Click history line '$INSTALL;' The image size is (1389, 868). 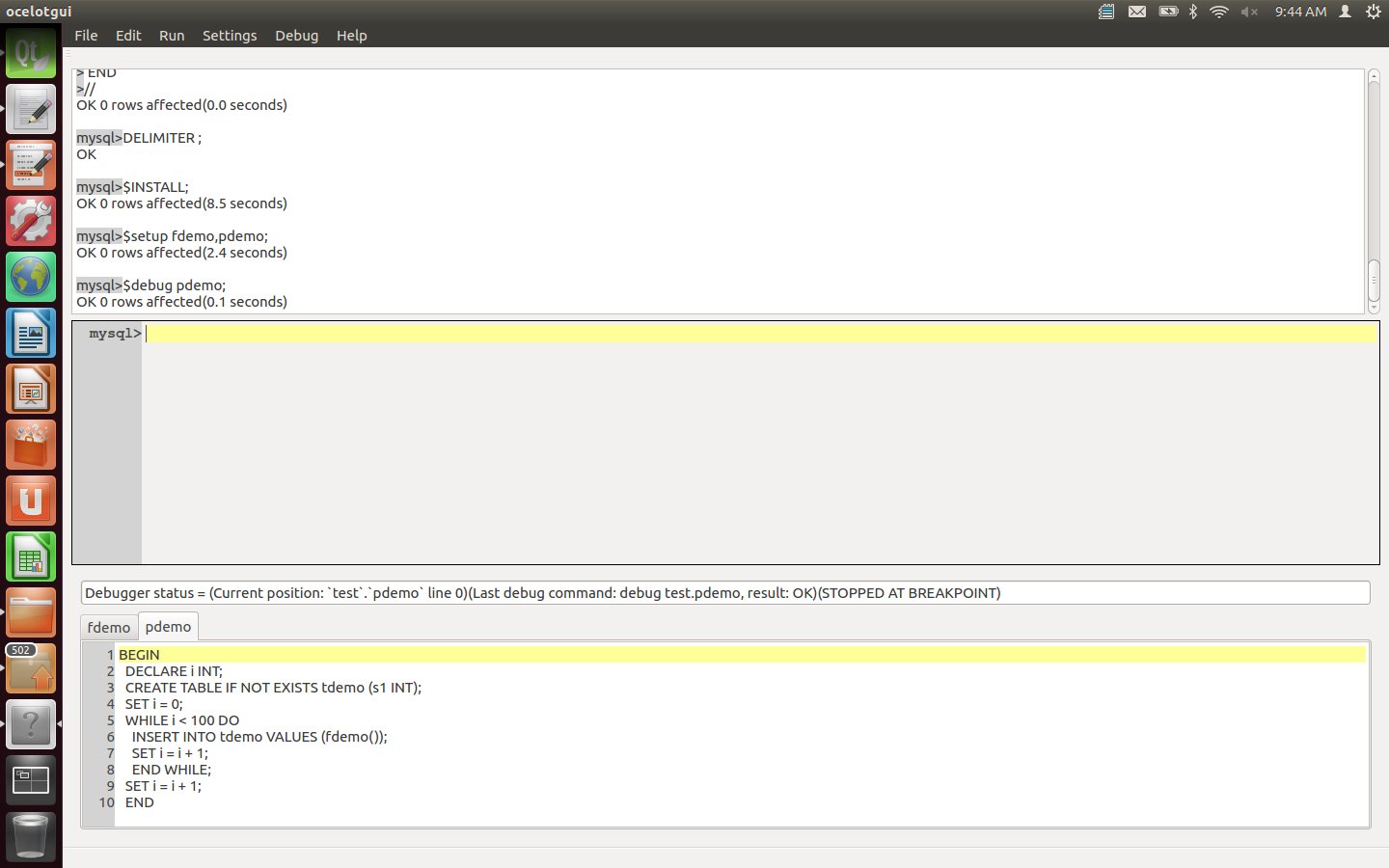[155, 187]
